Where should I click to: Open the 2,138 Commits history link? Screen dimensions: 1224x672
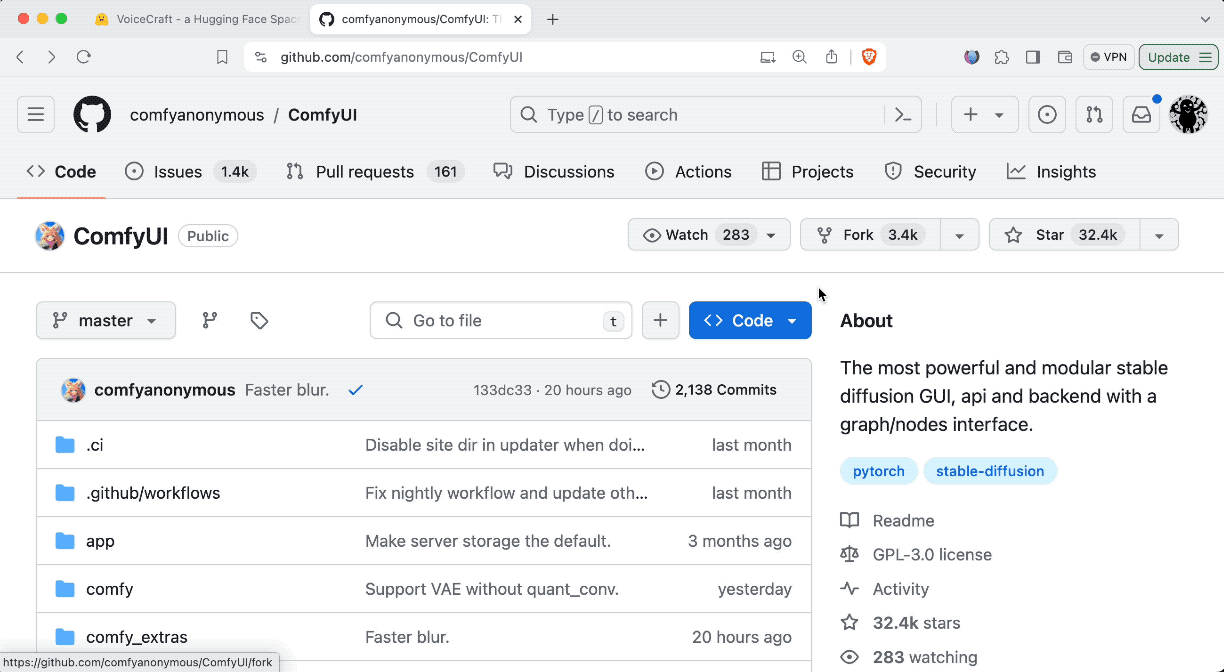(x=714, y=390)
